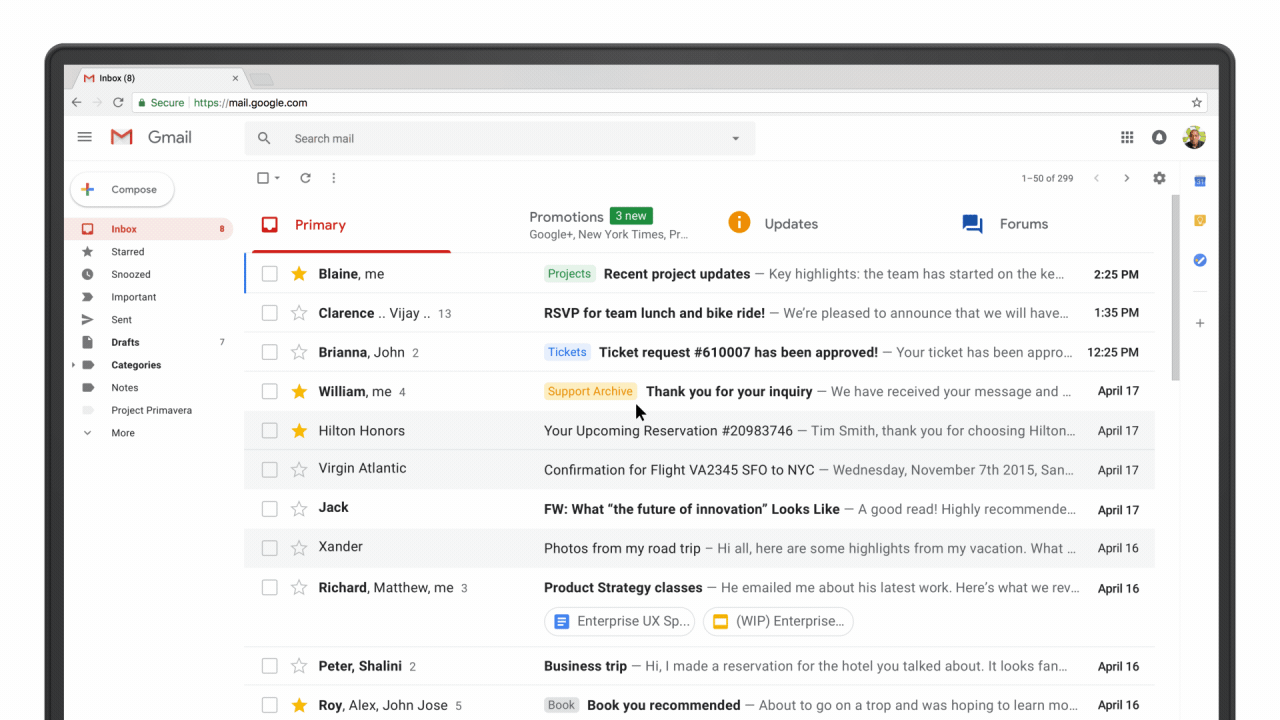The width and height of the screenshot is (1280, 720).
Task: Click the Enterprise UX Sp... attachment chip
Action: tap(619, 621)
